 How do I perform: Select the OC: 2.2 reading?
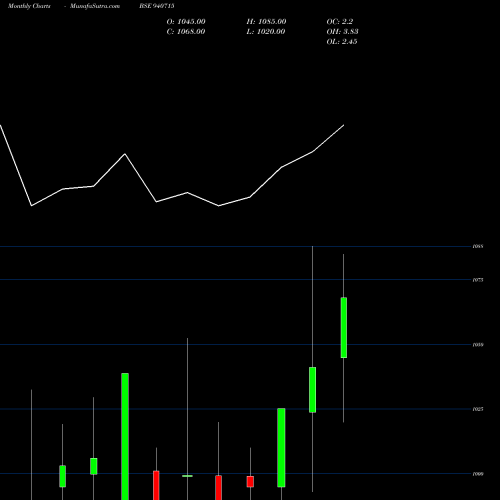point(340,22)
